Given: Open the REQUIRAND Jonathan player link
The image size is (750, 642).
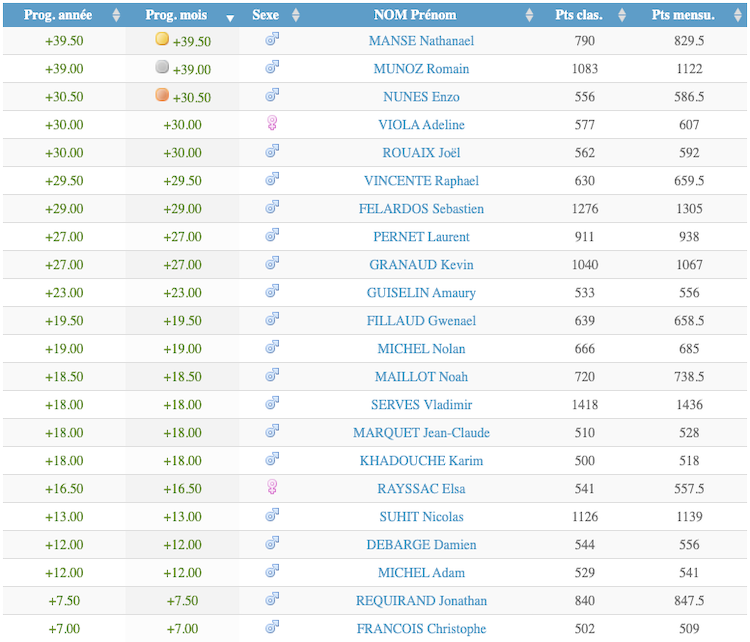Looking at the screenshot, I should point(421,601).
